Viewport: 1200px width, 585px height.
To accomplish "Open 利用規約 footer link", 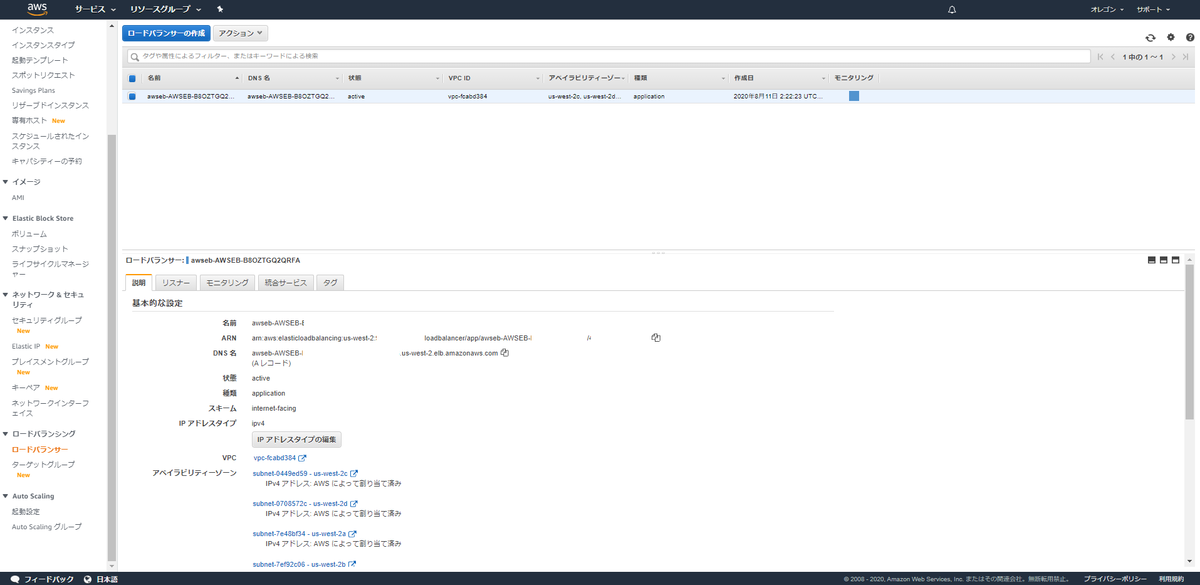I will pyautogui.click(x=1172, y=579).
